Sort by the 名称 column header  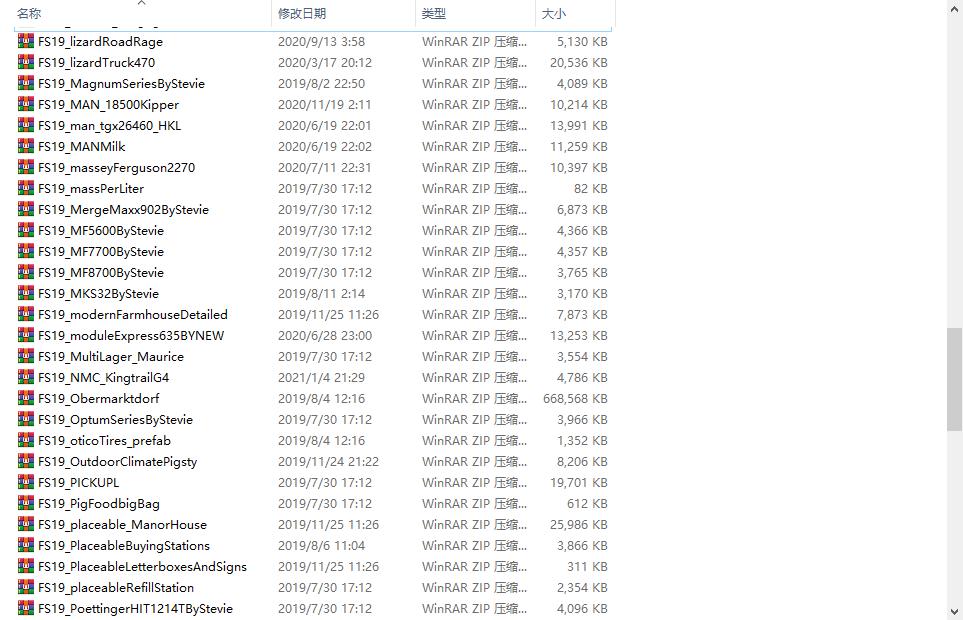[29, 14]
